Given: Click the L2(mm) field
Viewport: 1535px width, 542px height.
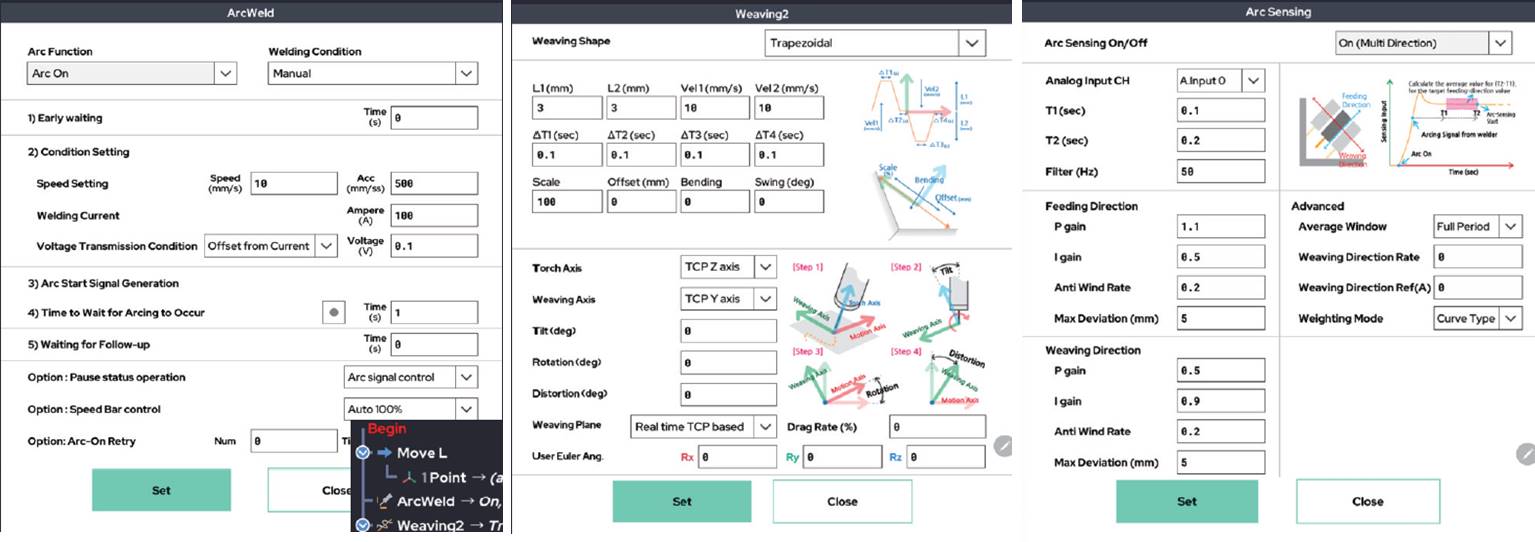Looking at the screenshot, I should coord(641,108).
